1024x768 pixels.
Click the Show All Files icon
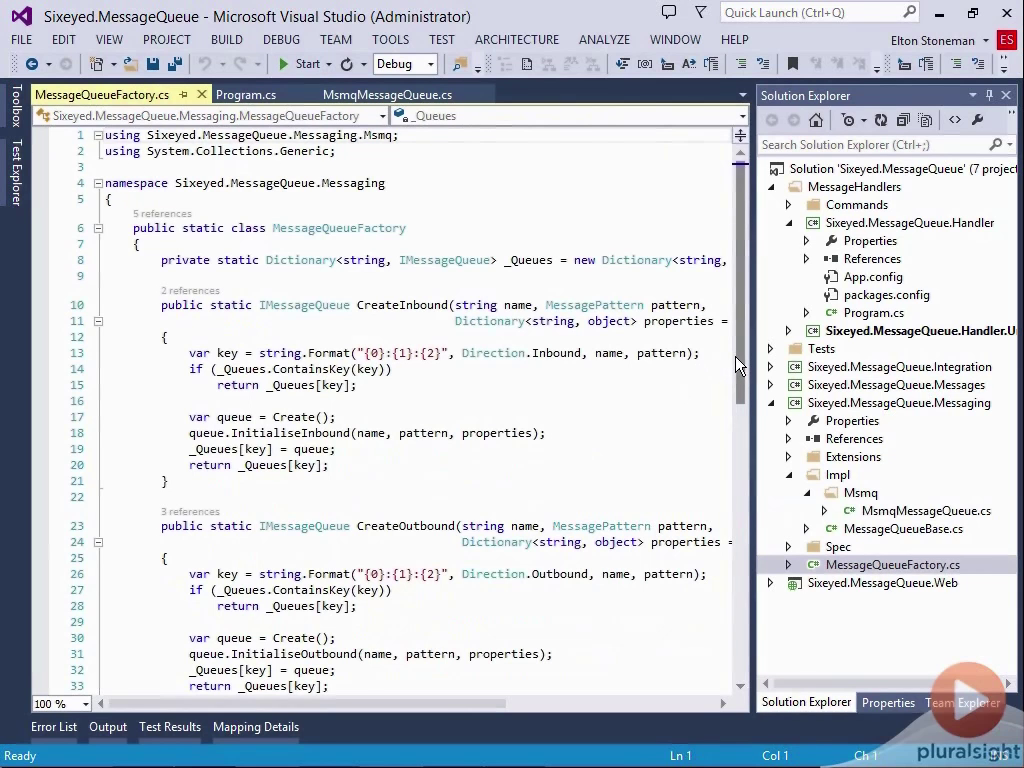(x=925, y=120)
